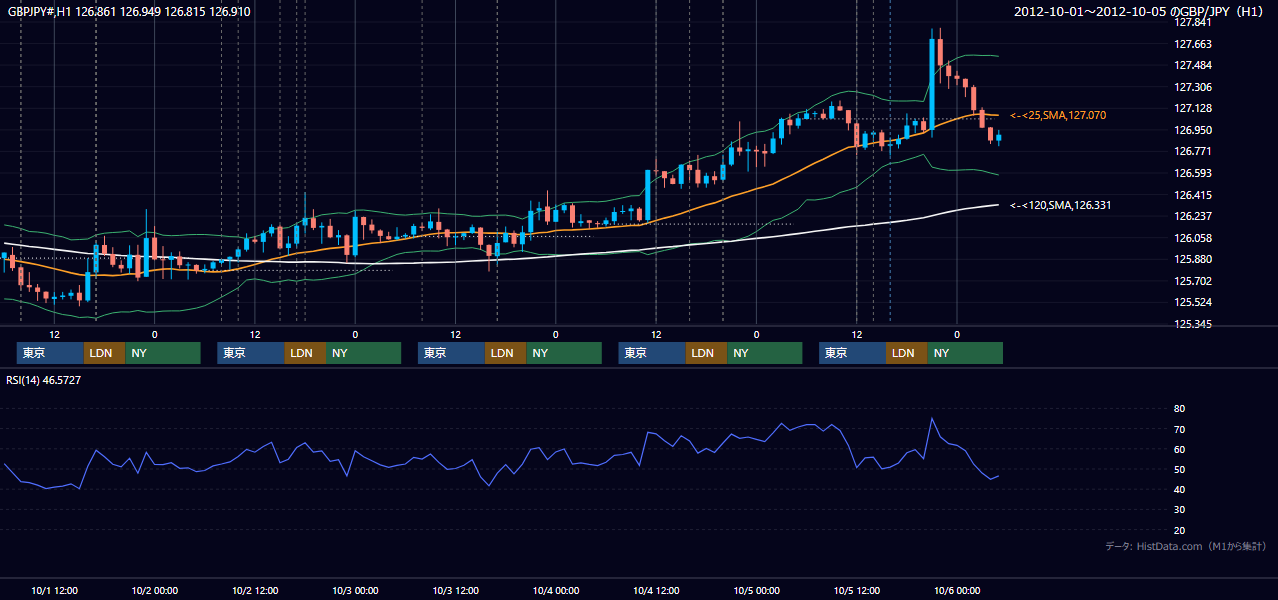Click the 10/1 LDN session block
The image size is (1278, 600).
coord(104,353)
